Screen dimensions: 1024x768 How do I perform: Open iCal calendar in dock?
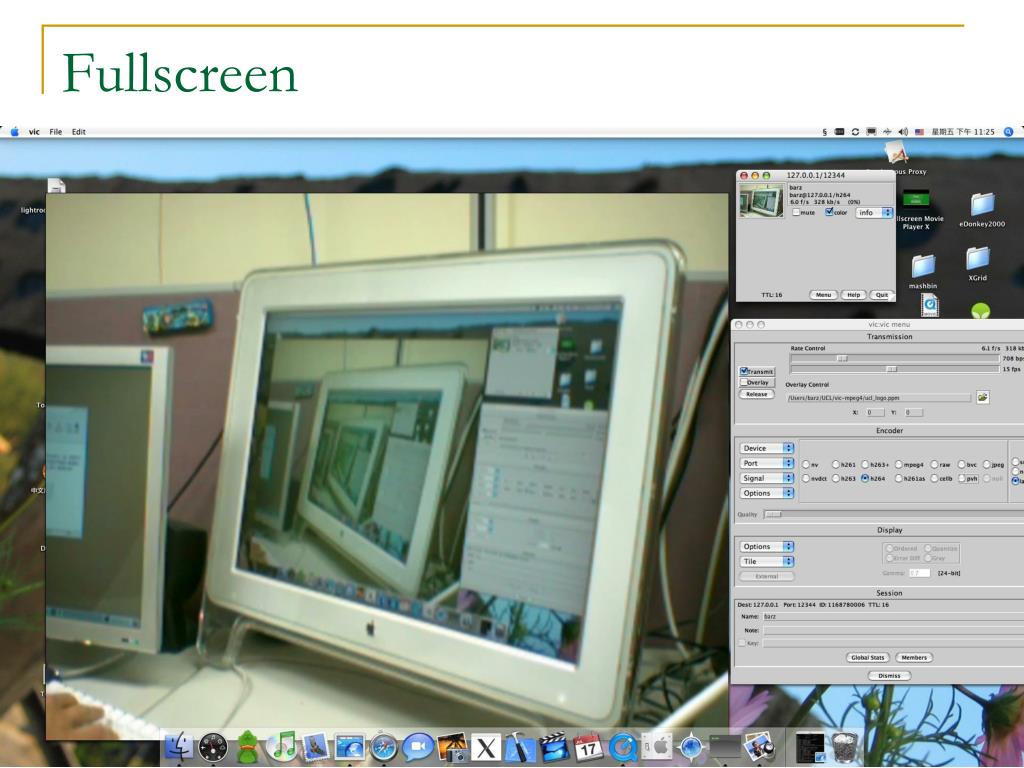(588, 746)
